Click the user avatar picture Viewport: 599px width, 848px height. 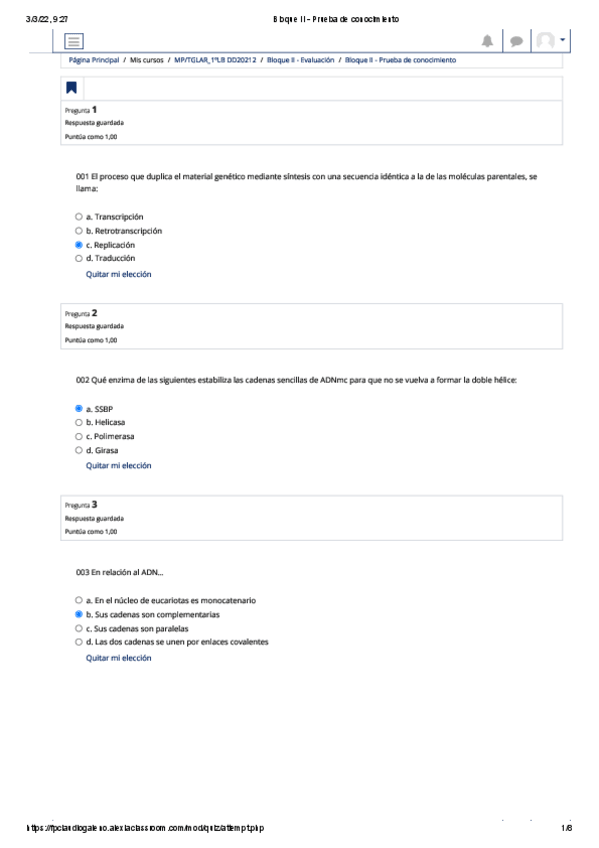[545, 41]
